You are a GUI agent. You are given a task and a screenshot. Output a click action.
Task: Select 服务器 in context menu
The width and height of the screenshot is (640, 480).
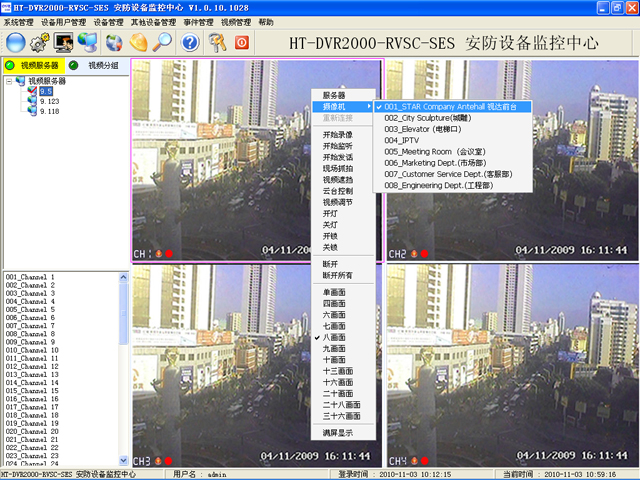pyautogui.click(x=343, y=95)
